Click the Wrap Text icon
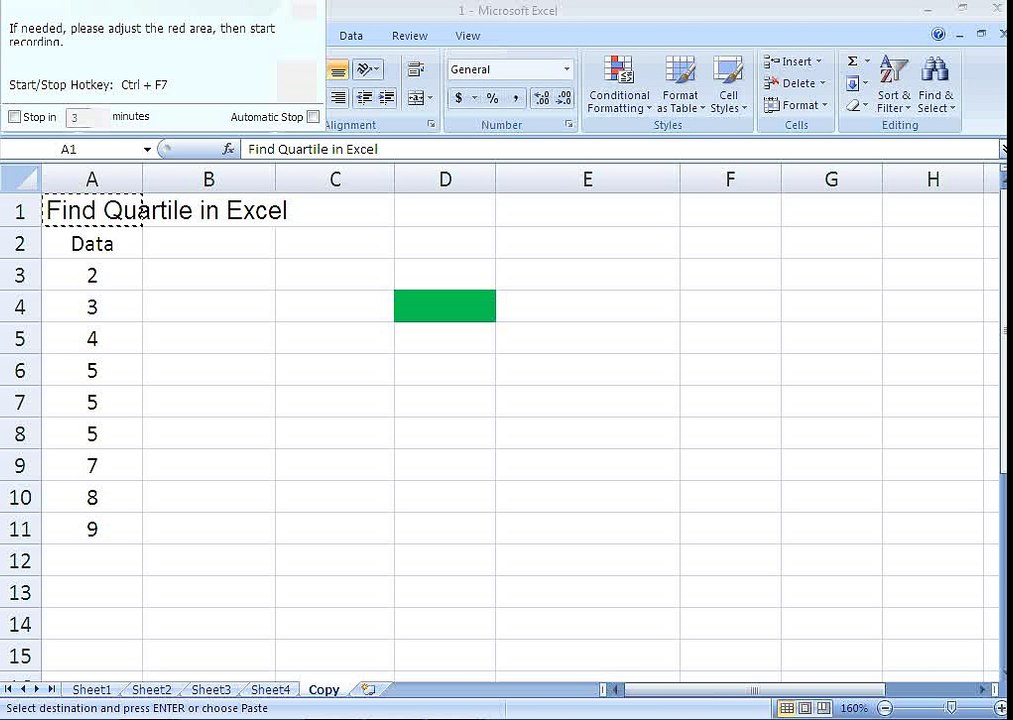This screenshot has height=720, width=1013. tap(416, 69)
